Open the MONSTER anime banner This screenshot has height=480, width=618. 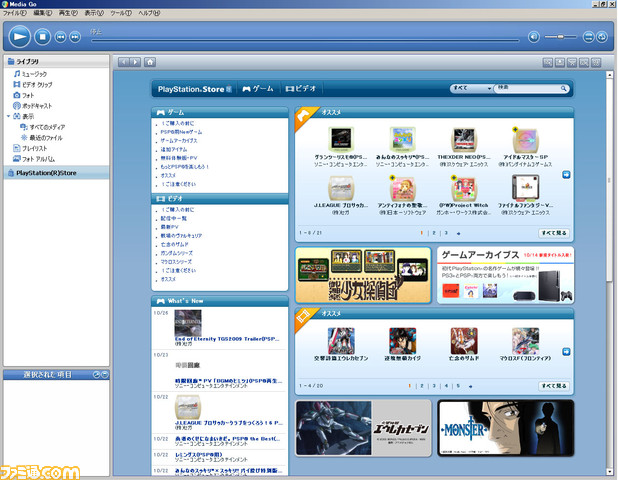(x=505, y=428)
